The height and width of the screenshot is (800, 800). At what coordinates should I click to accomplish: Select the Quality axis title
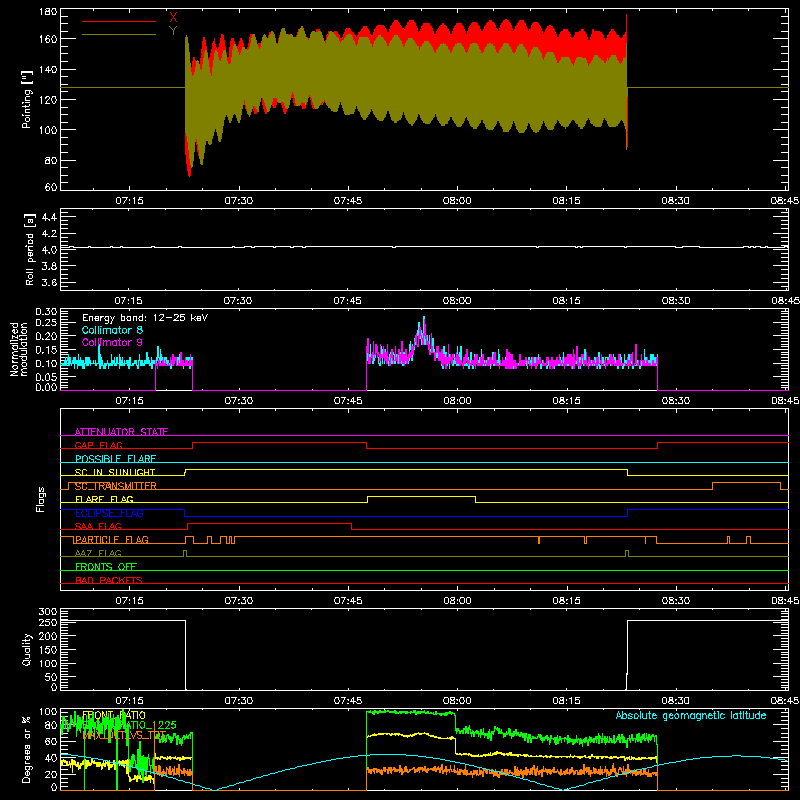27,649
